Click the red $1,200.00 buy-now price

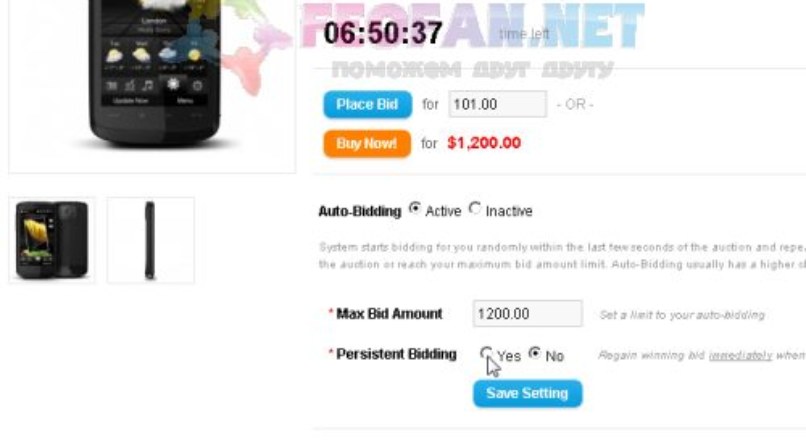[484, 143]
